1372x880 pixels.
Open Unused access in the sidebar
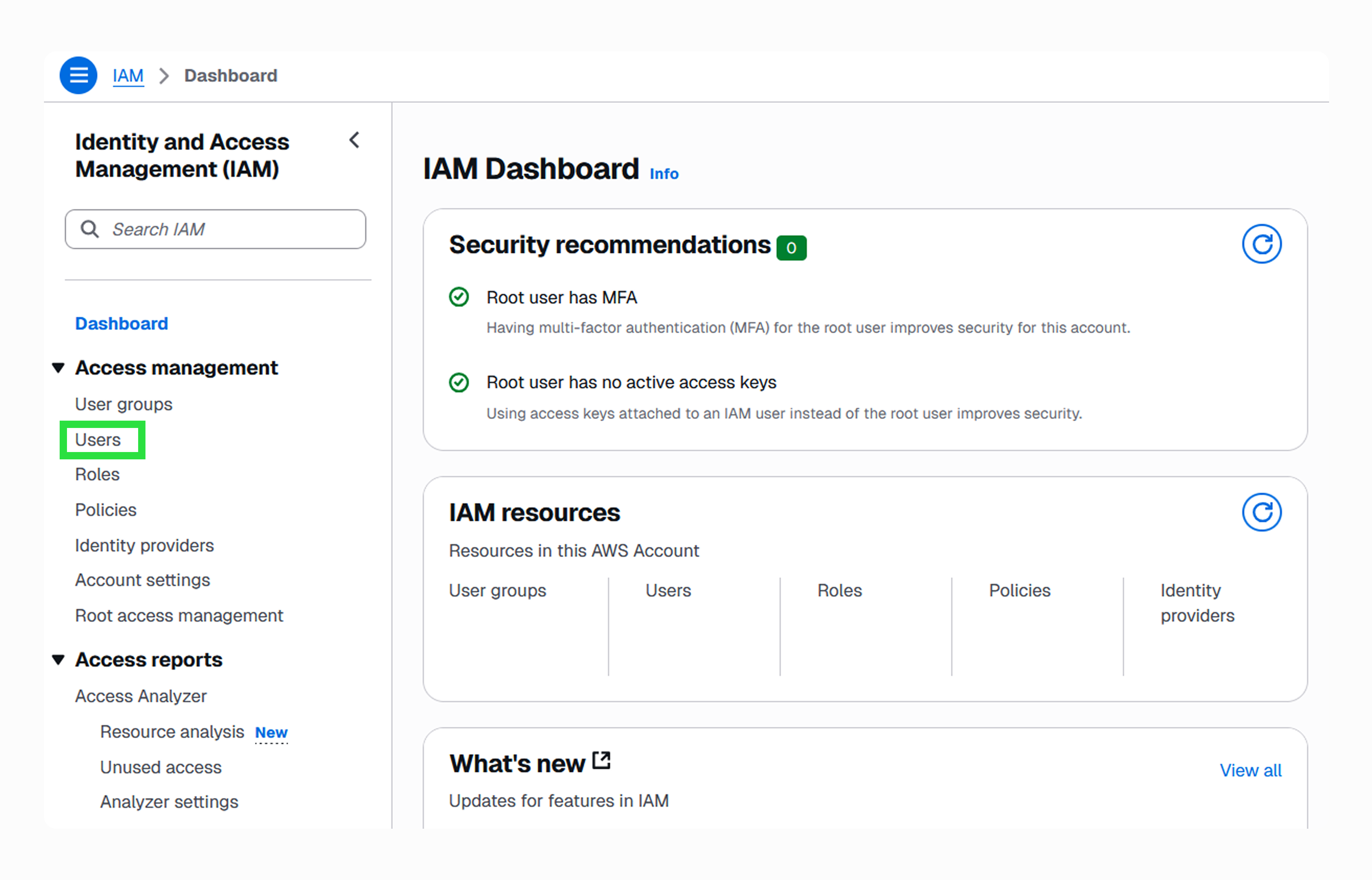[x=160, y=767]
